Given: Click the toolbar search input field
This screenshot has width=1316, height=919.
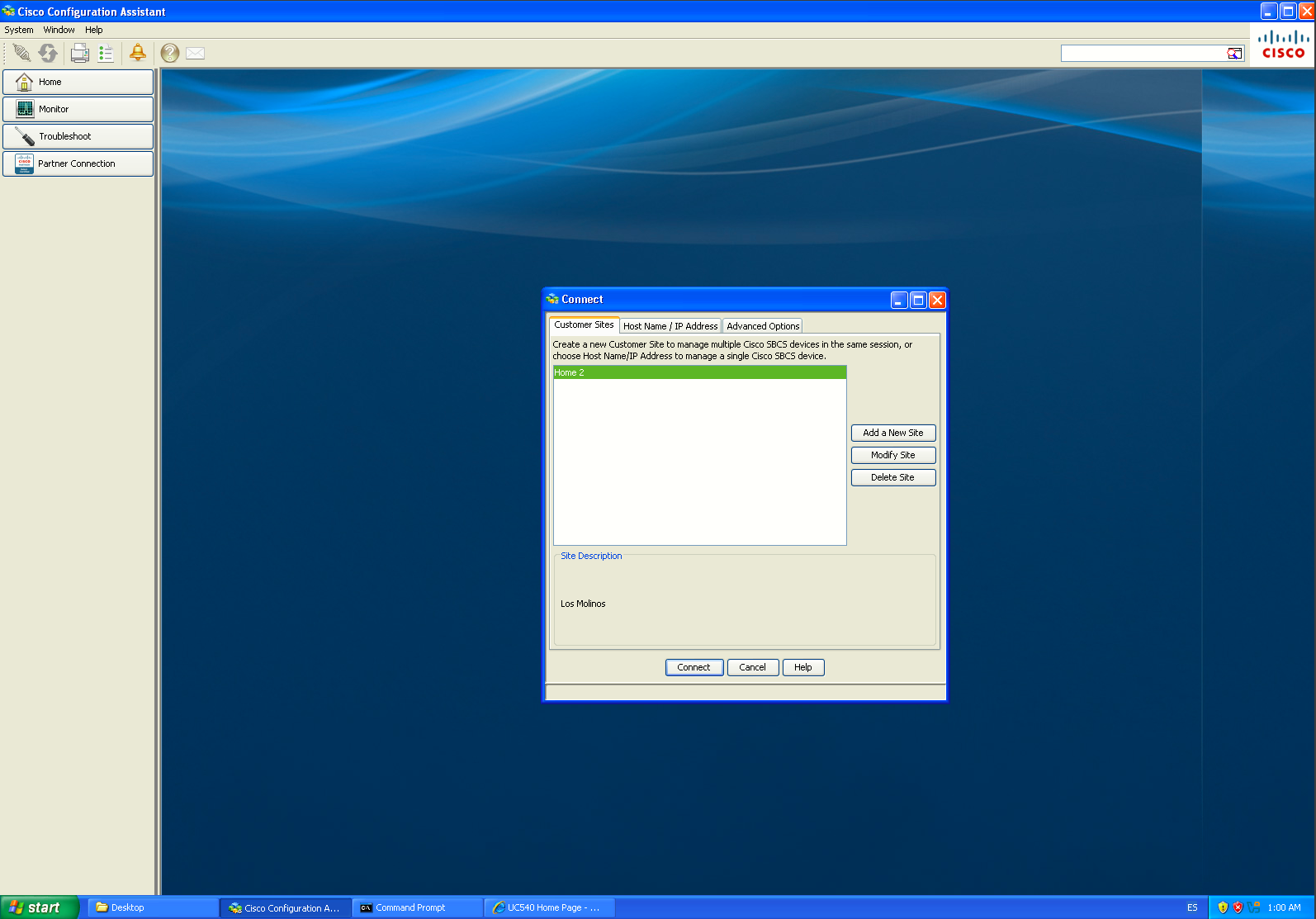Looking at the screenshot, I should [1143, 54].
